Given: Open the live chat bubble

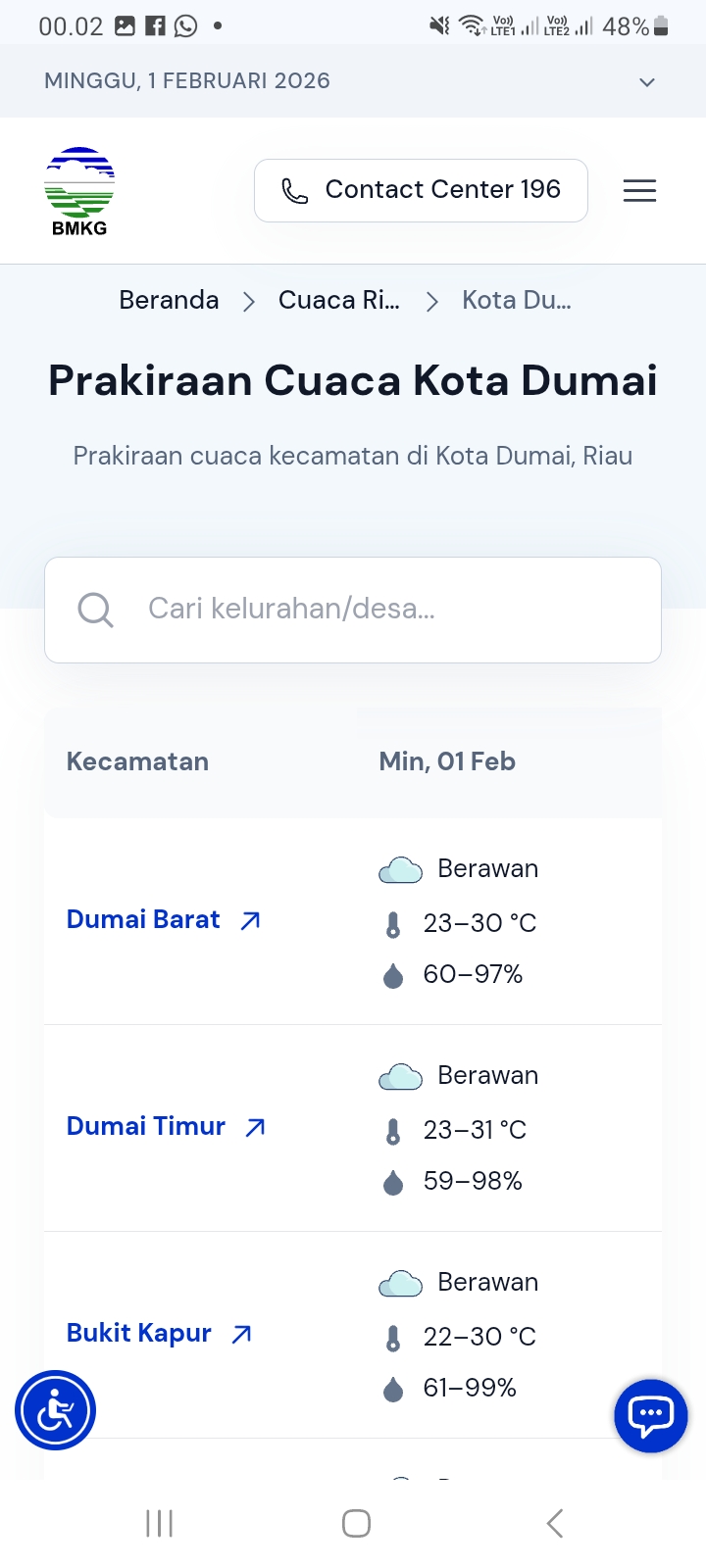Looking at the screenshot, I should pyautogui.click(x=651, y=1415).
